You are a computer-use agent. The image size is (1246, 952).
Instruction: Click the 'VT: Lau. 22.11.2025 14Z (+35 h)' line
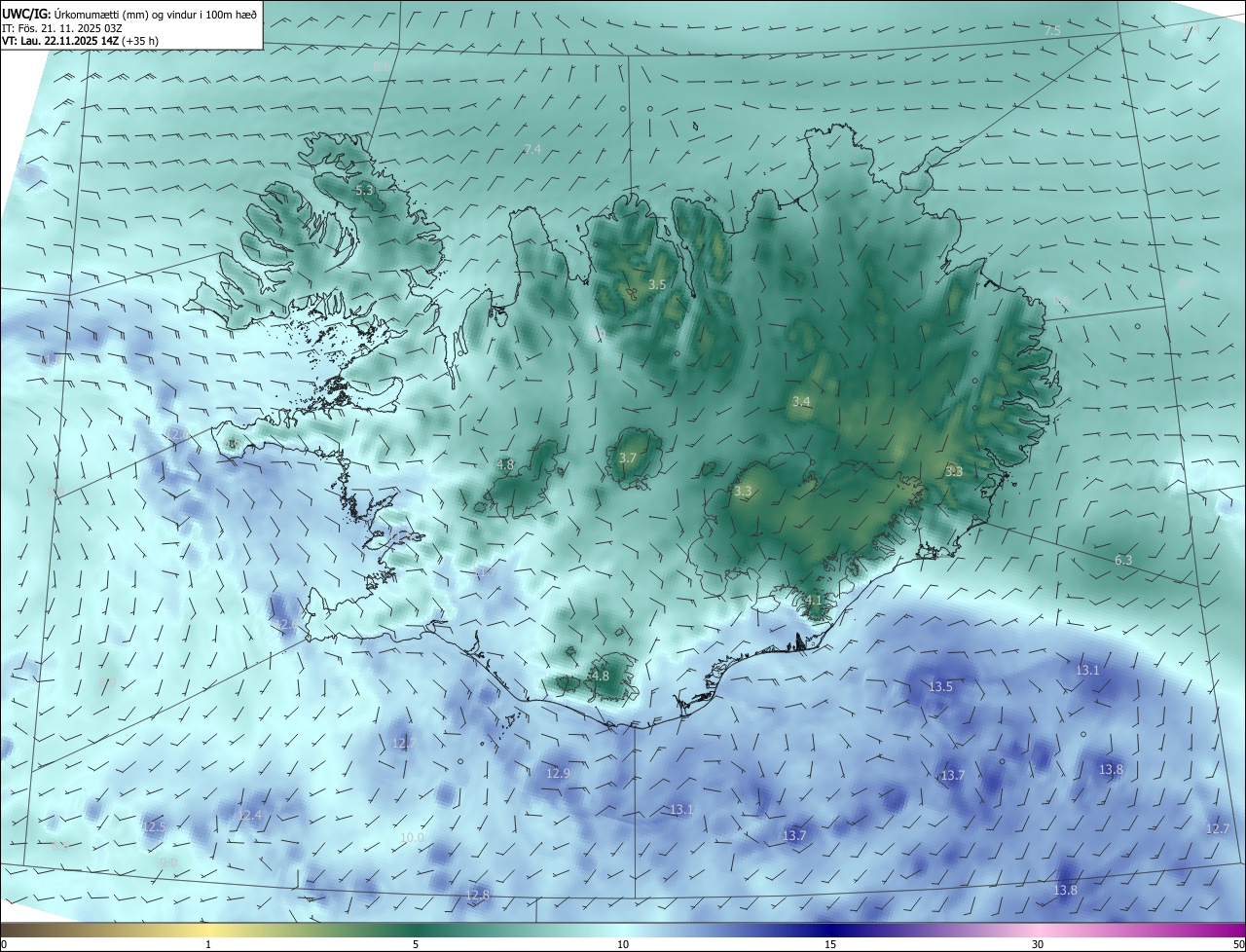(x=81, y=41)
